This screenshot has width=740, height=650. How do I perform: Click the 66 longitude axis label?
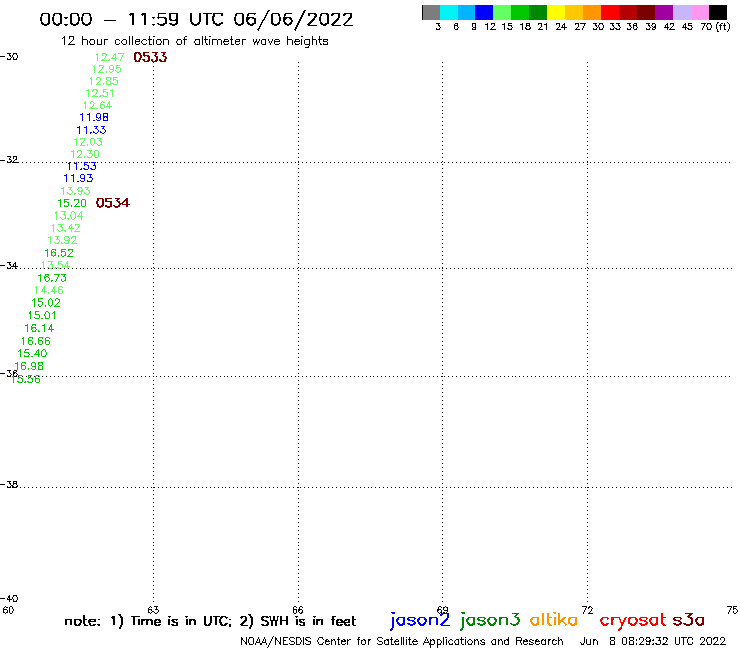298,610
